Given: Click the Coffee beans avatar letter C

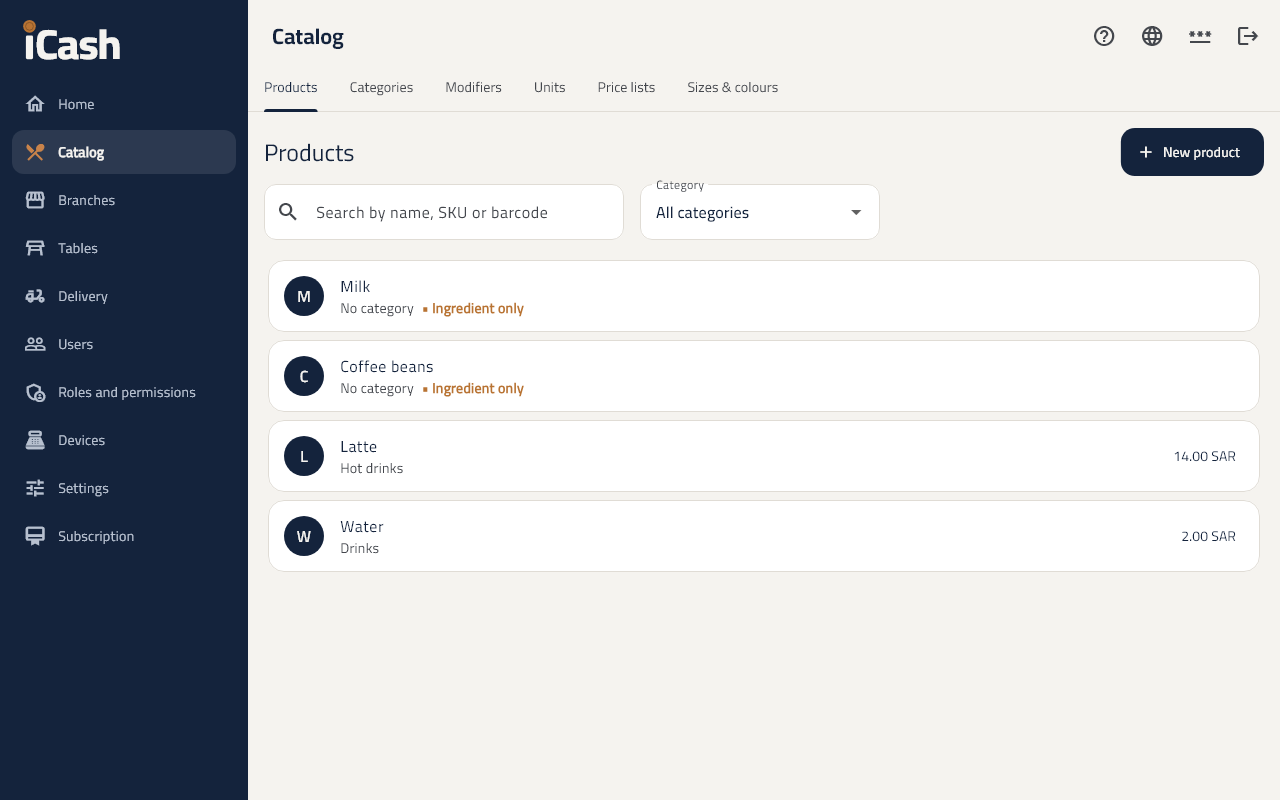Looking at the screenshot, I should coord(304,376).
